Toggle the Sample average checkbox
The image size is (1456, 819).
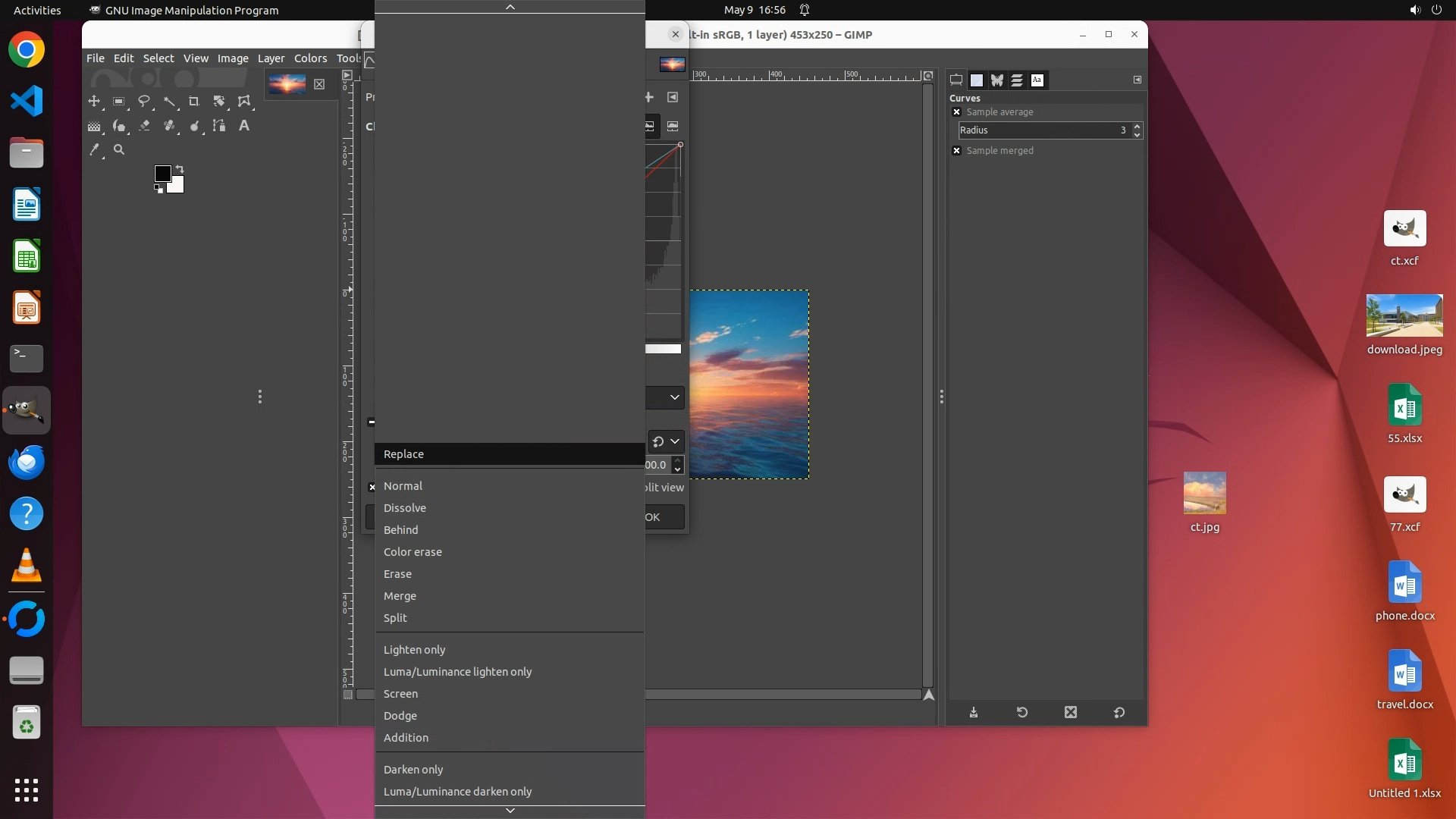pos(957,112)
